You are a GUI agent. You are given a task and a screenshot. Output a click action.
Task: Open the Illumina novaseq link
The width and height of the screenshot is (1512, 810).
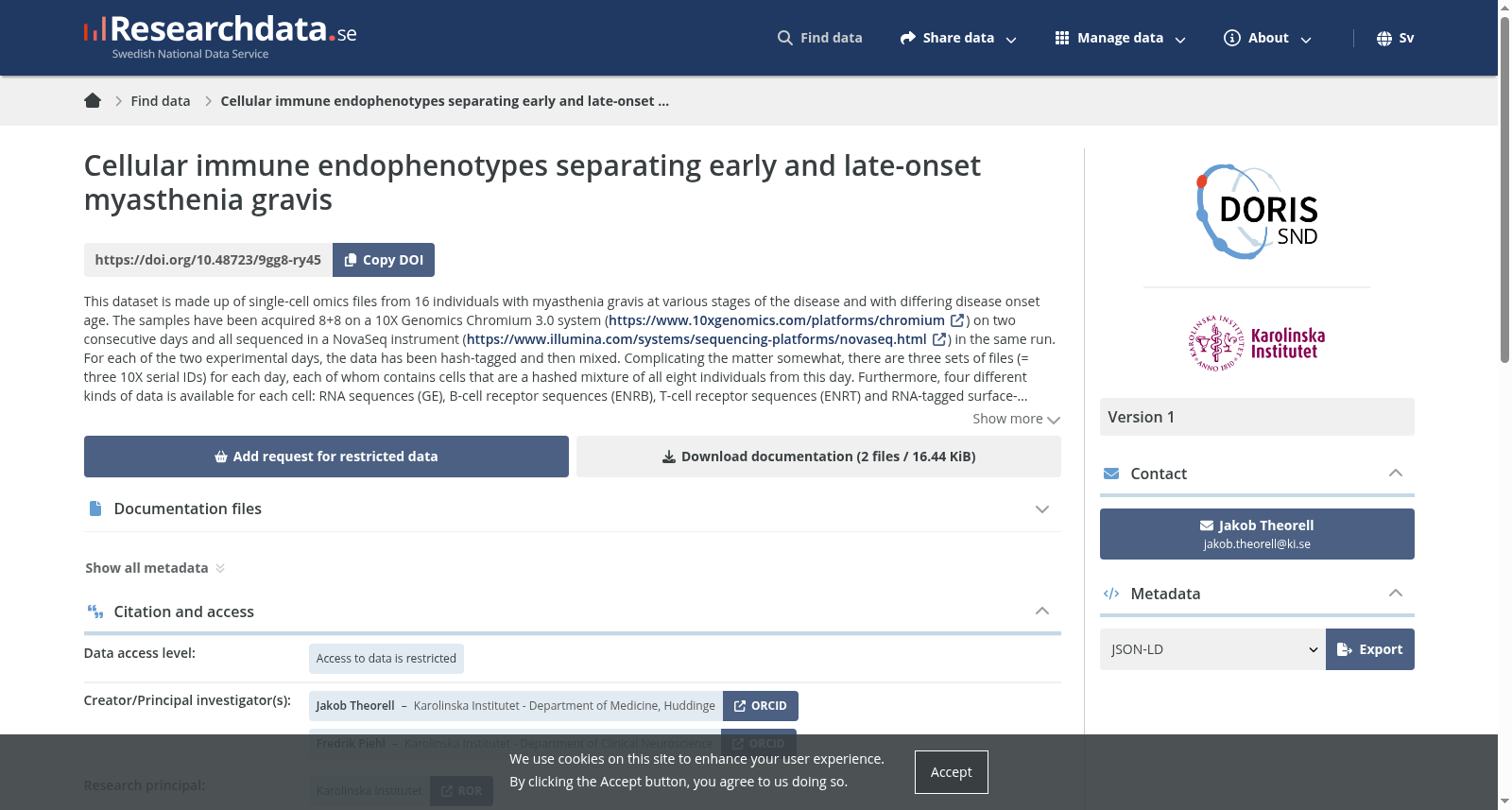pyautogui.click(x=696, y=339)
